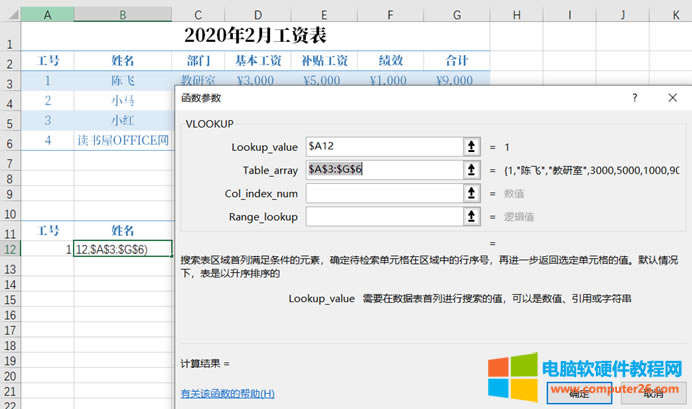Click the 工号 cell in row 11
The width and height of the screenshot is (692, 409).
tap(47, 230)
